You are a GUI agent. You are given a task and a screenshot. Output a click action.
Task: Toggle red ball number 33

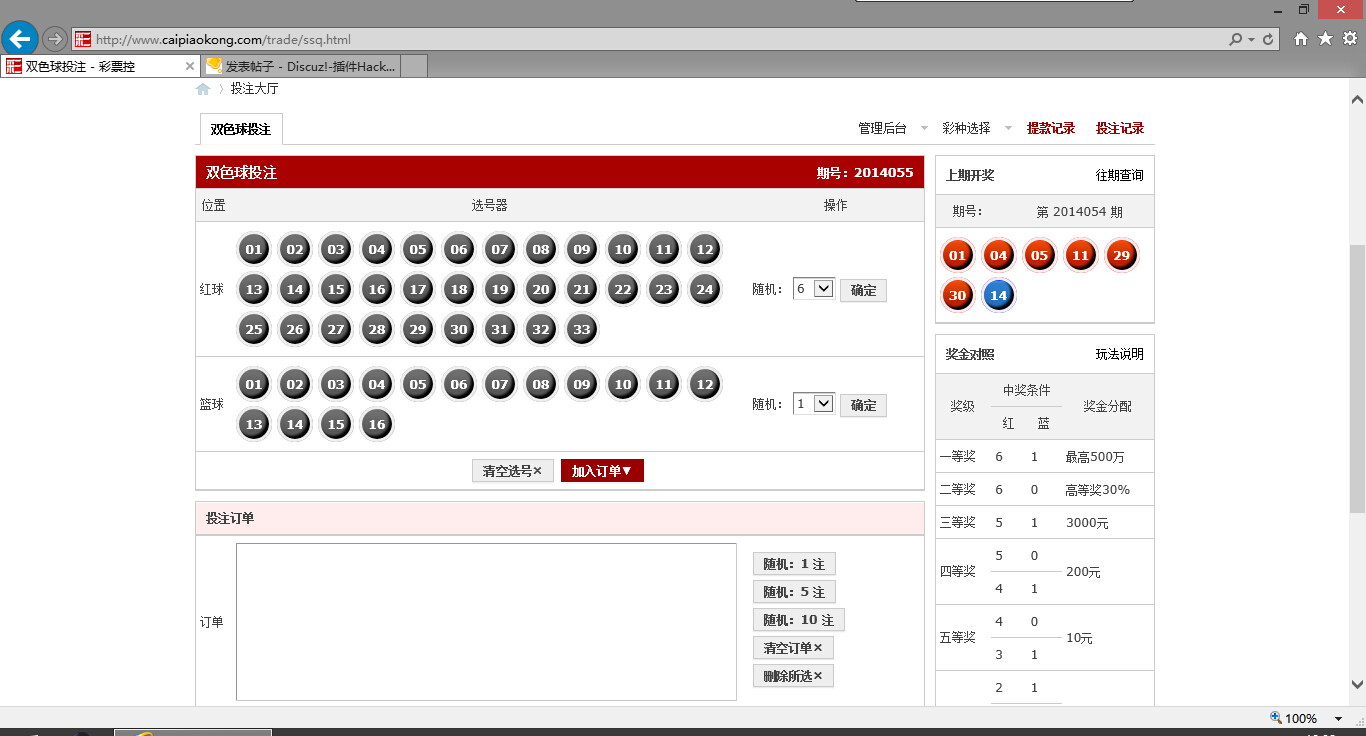[582, 329]
